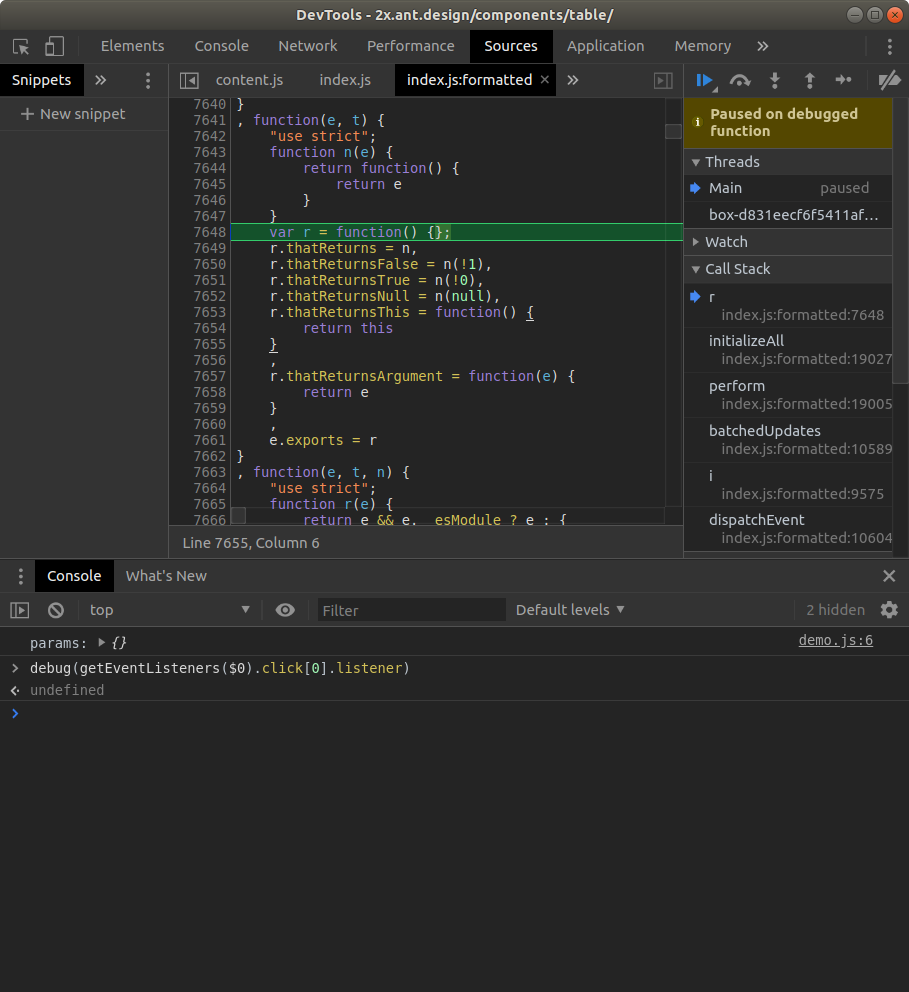Collapse the Threads section
This screenshot has width=909, height=992.
tap(732, 162)
